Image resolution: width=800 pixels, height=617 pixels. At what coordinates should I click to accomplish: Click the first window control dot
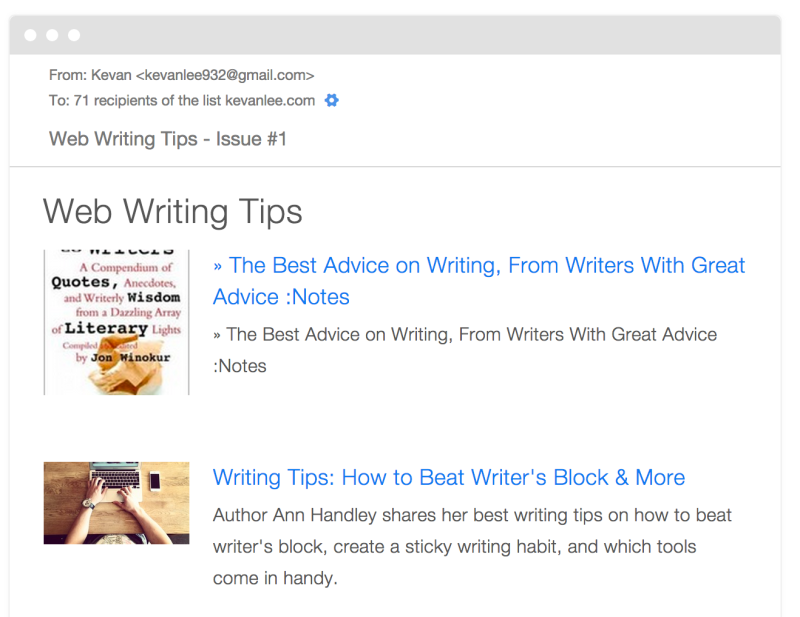31,35
